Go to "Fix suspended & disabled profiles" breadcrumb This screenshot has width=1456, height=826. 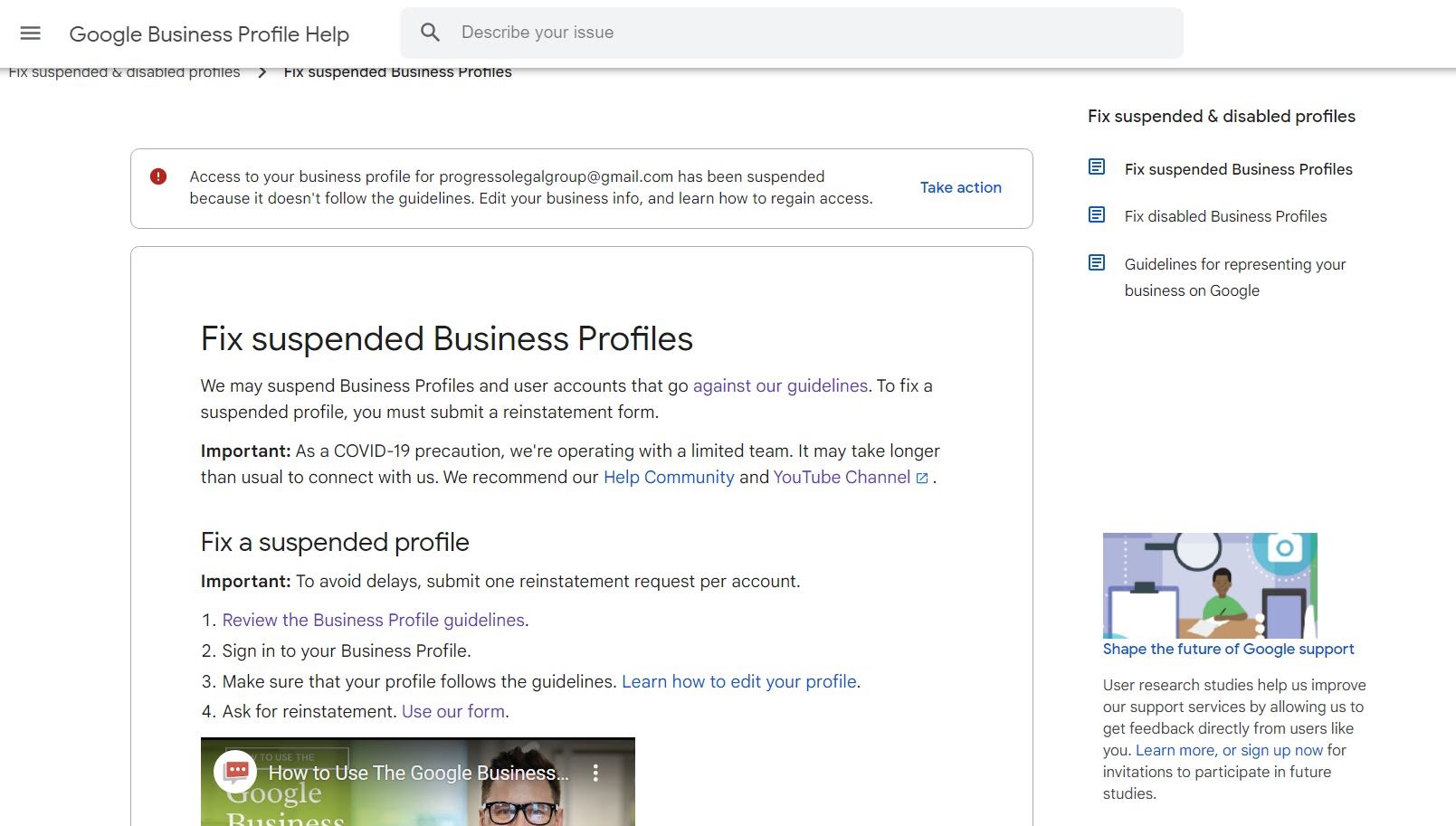pos(125,72)
